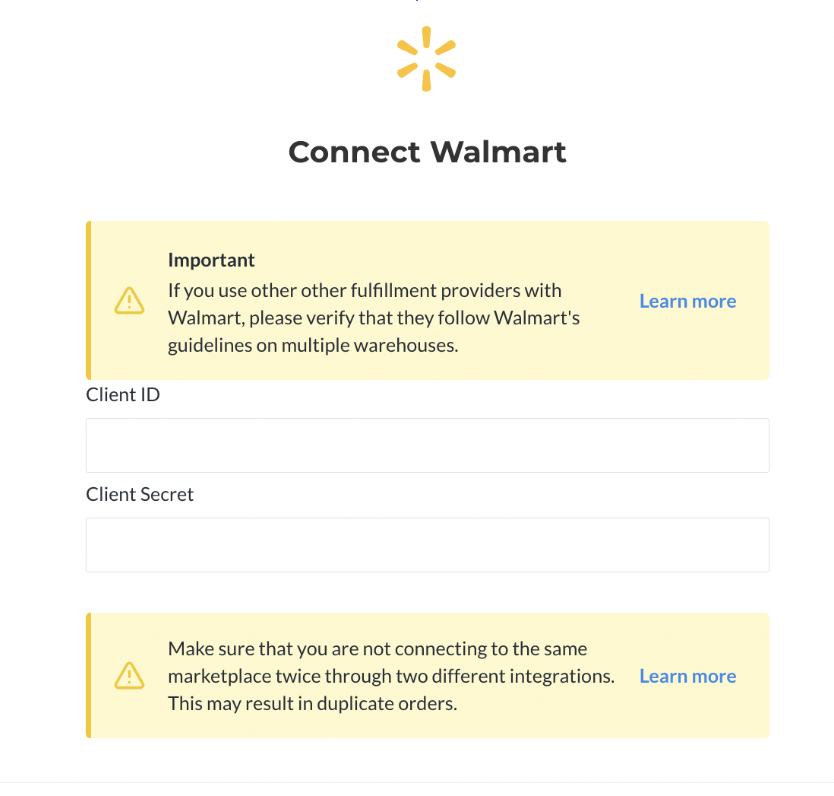Click the gray divider line below the lower banner
The width and height of the screenshot is (834, 796).
(x=417, y=782)
